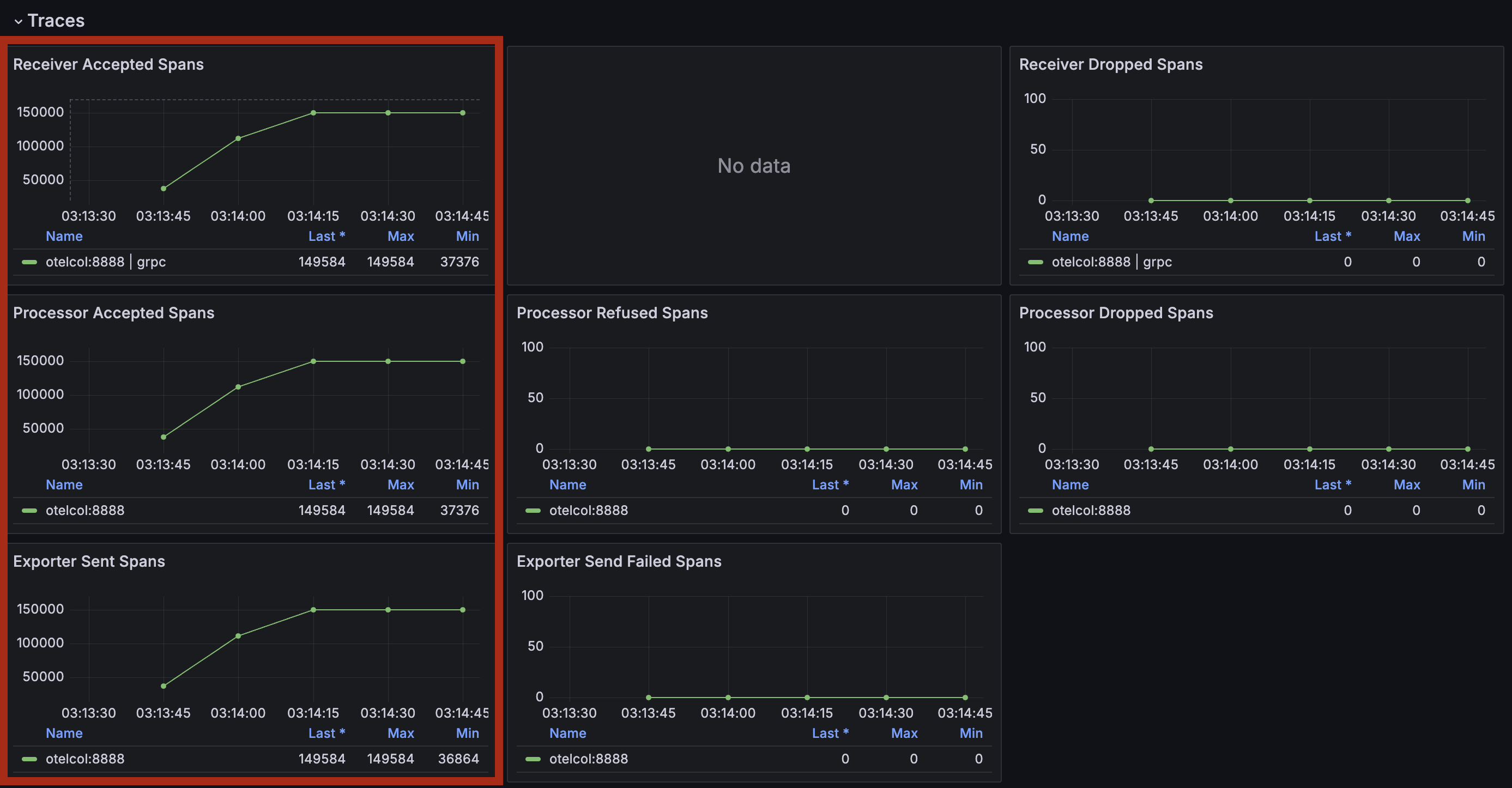Sort Processor Dropped Spans legend by Max
The height and width of the screenshot is (788, 1512).
(1407, 484)
